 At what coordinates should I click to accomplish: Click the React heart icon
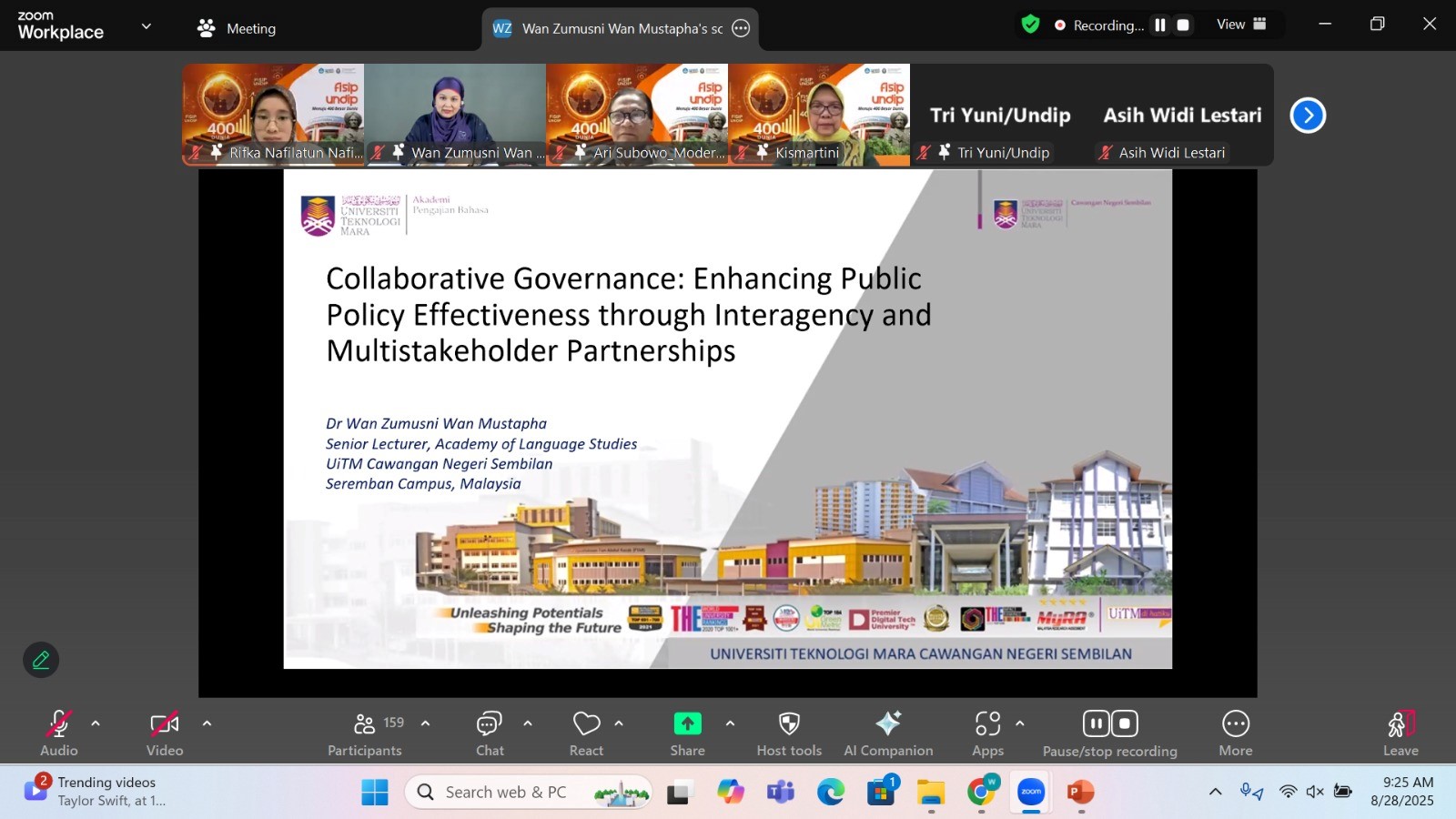click(586, 725)
